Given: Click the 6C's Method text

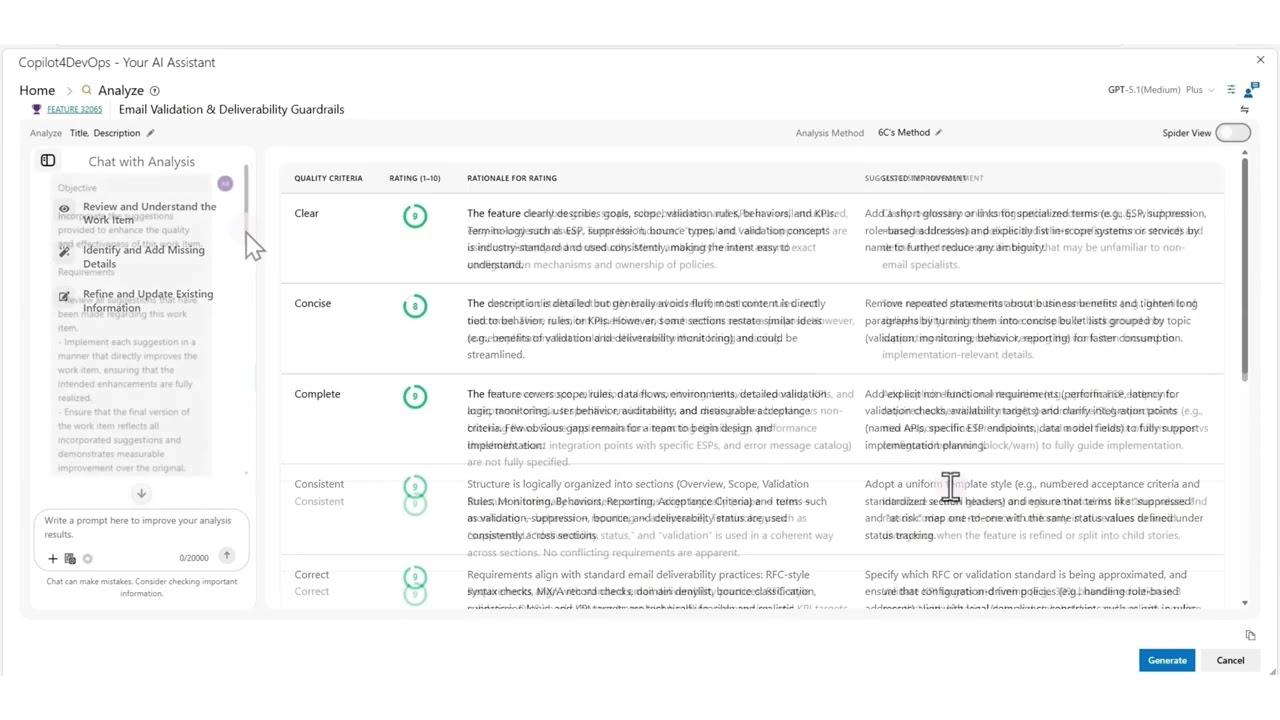Looking at the screenshot, I should [x=904, y=132].
